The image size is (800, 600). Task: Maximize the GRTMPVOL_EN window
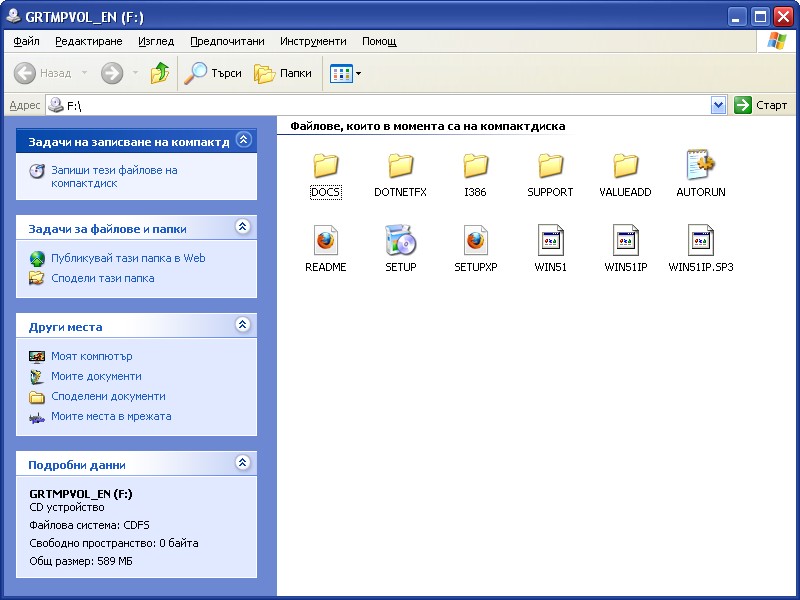760,17
